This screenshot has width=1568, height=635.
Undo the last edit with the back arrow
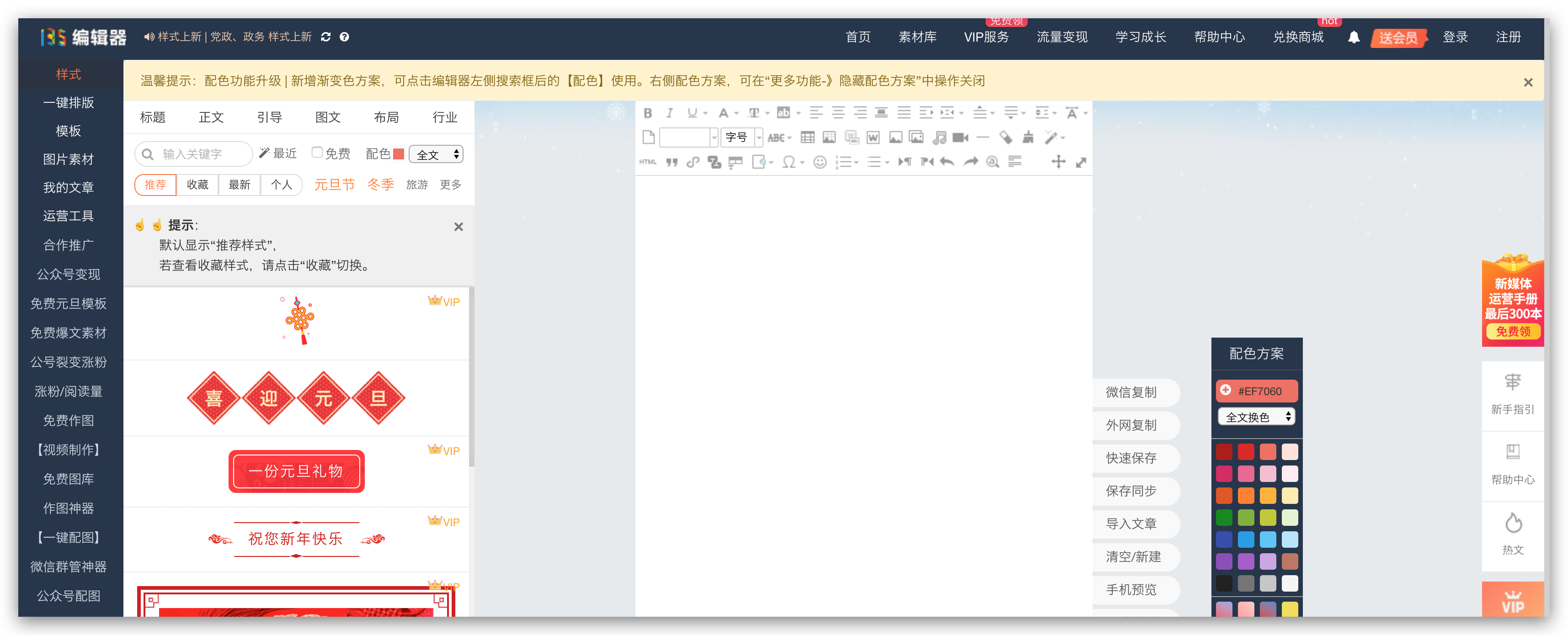click(947, 162)
